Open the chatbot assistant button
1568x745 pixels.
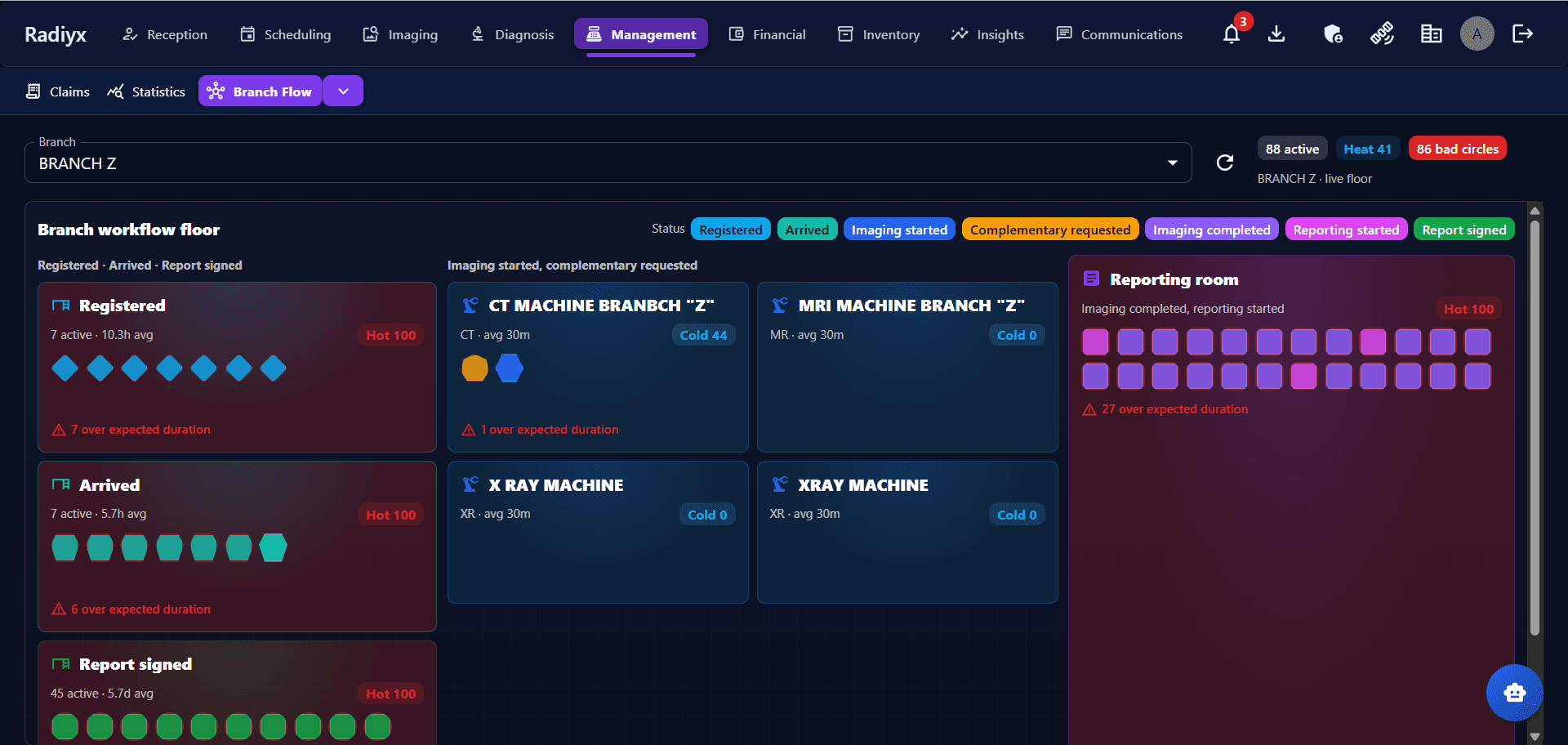click(1514, 693)
